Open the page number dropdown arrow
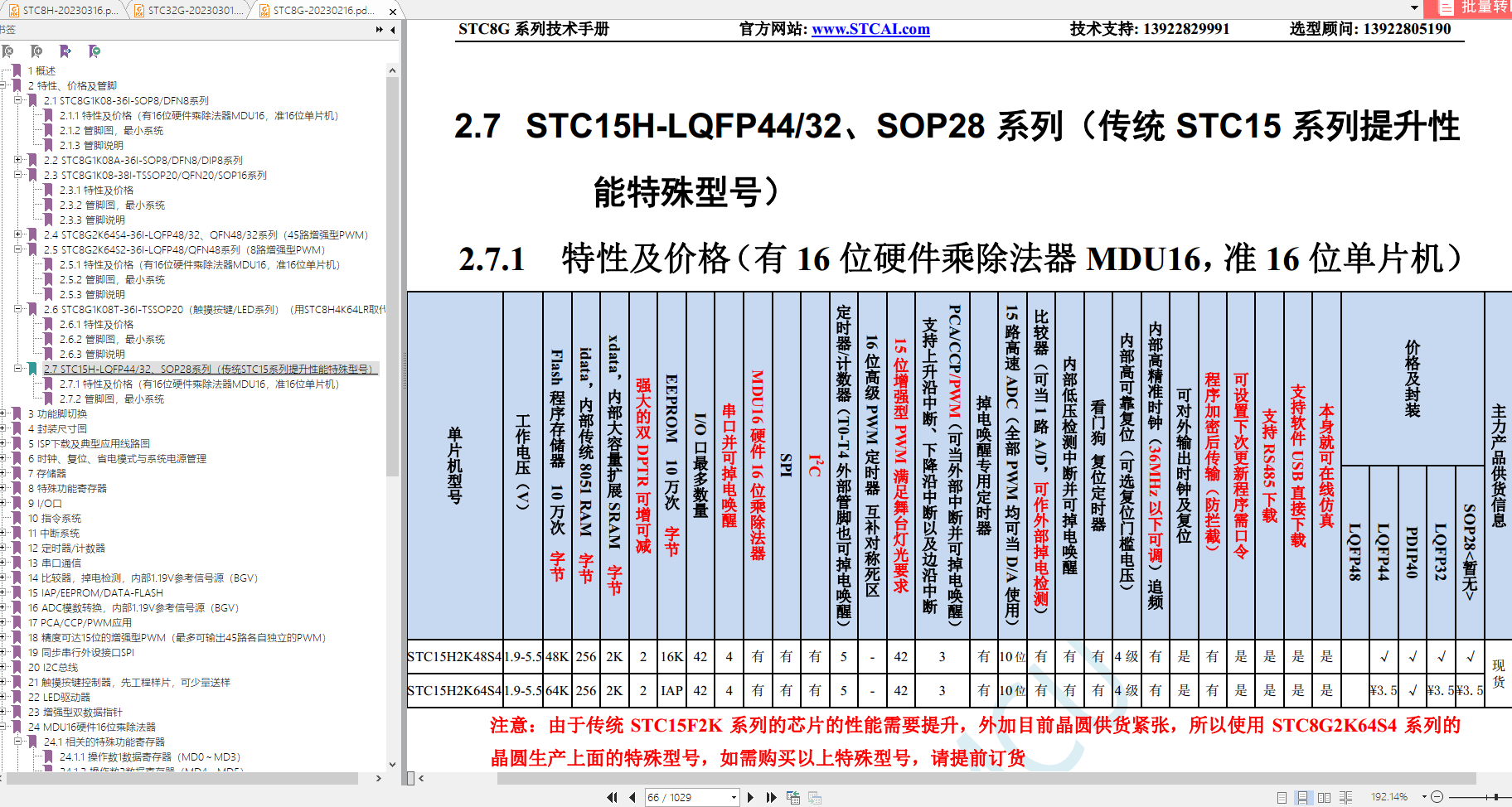Screen dimensions: 1512x807 (734, 797)
